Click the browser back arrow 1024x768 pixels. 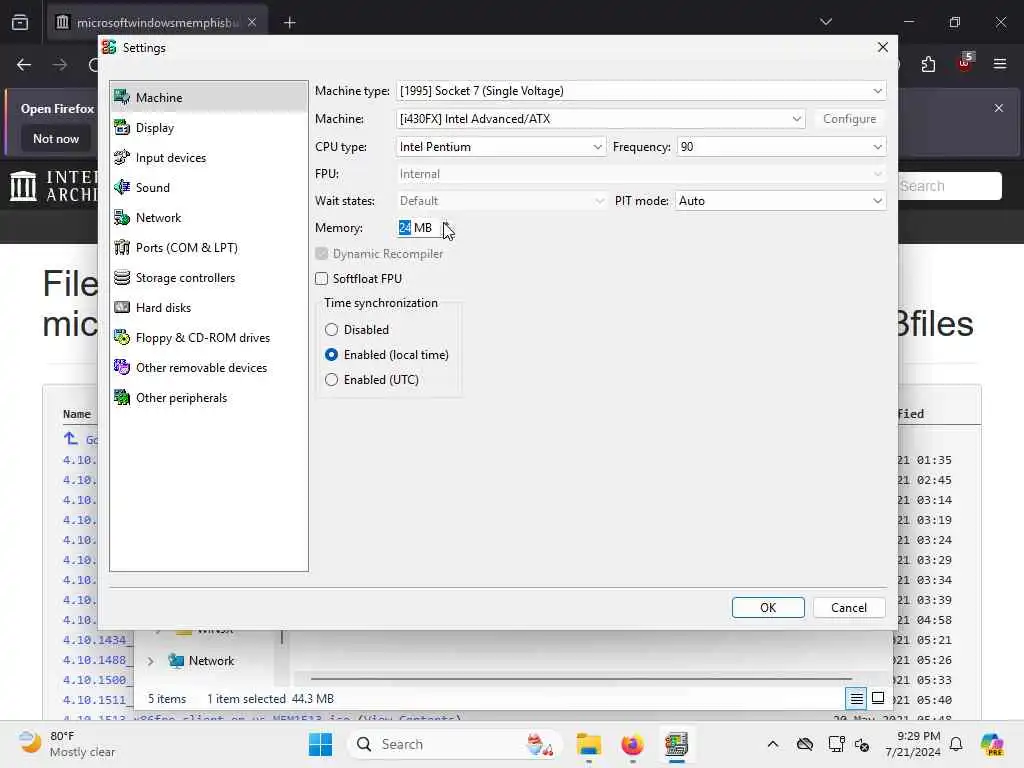(24, 65)
